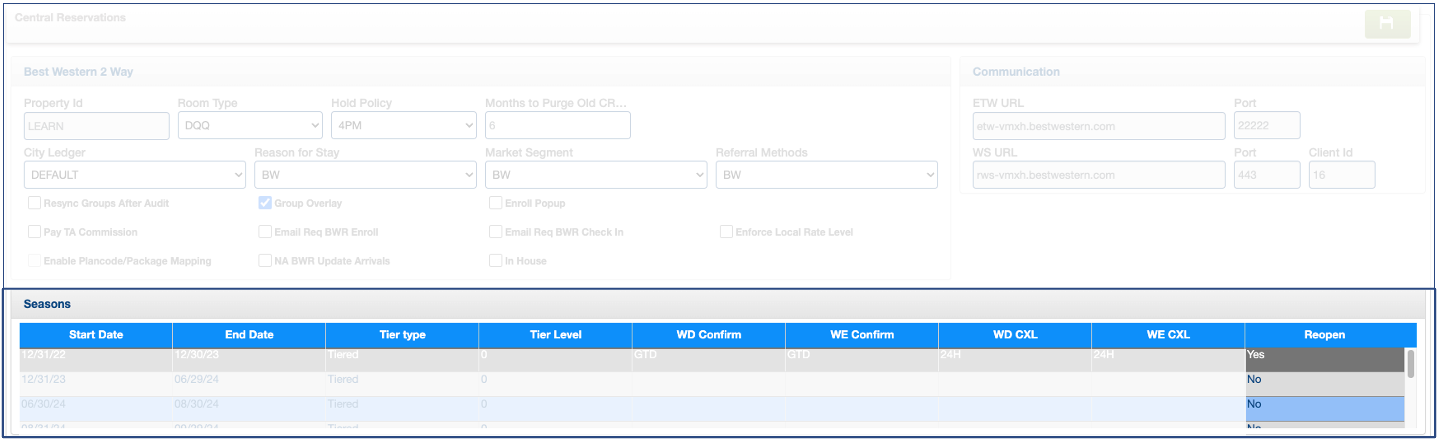This screenshot has width=1439, height=441.
Task: Expand the Reason for Stay dropdown
Action: [x=365, y=175]
